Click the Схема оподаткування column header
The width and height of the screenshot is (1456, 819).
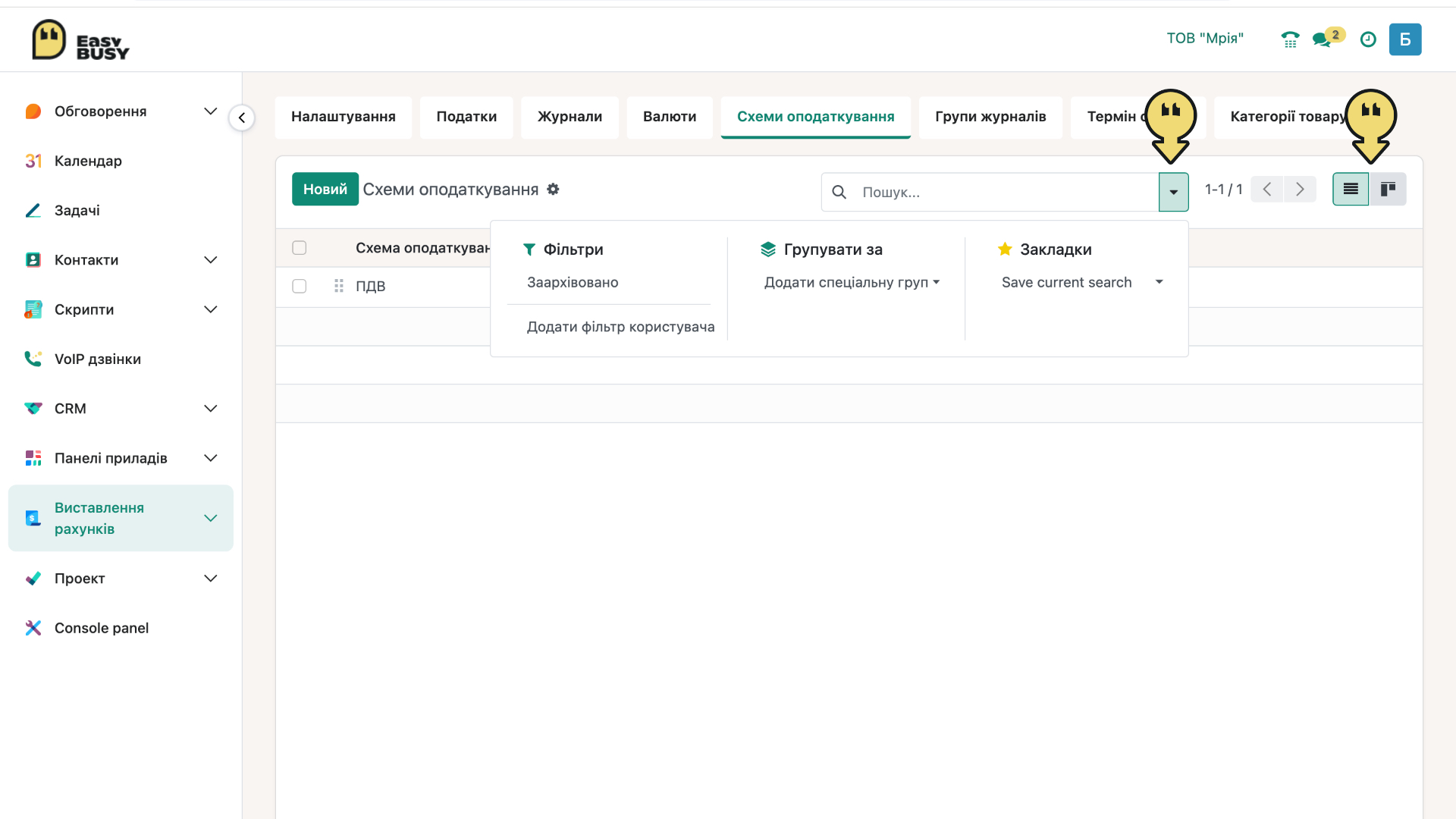(423, 248)
